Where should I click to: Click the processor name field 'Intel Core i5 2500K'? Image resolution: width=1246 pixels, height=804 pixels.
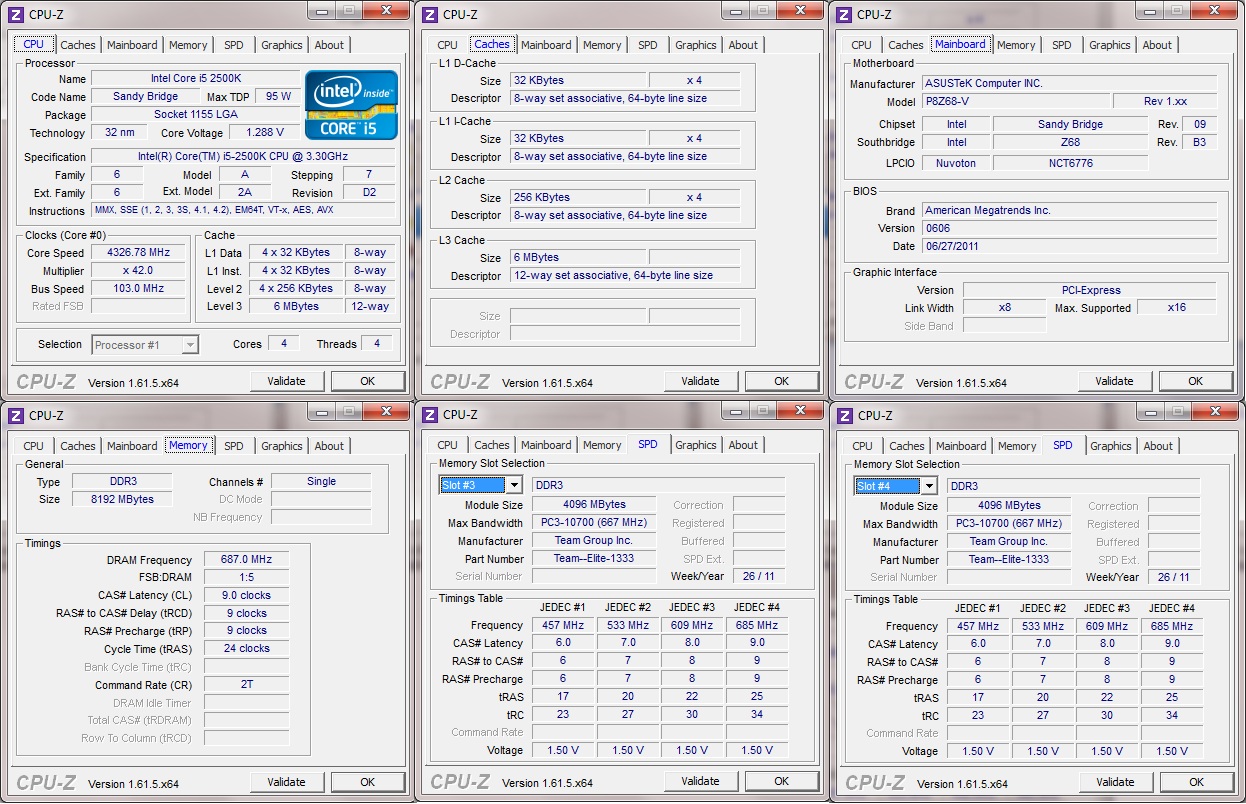click(195, 78)
